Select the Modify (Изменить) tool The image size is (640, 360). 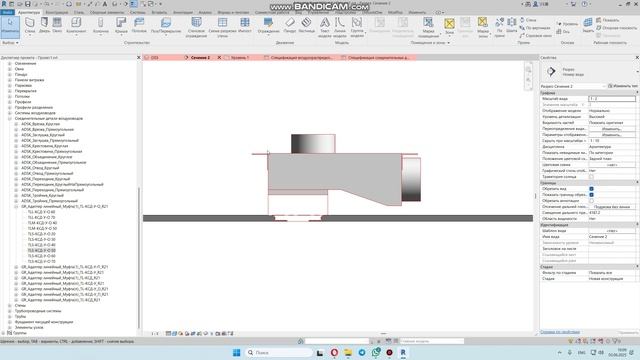tap(10, 26)
